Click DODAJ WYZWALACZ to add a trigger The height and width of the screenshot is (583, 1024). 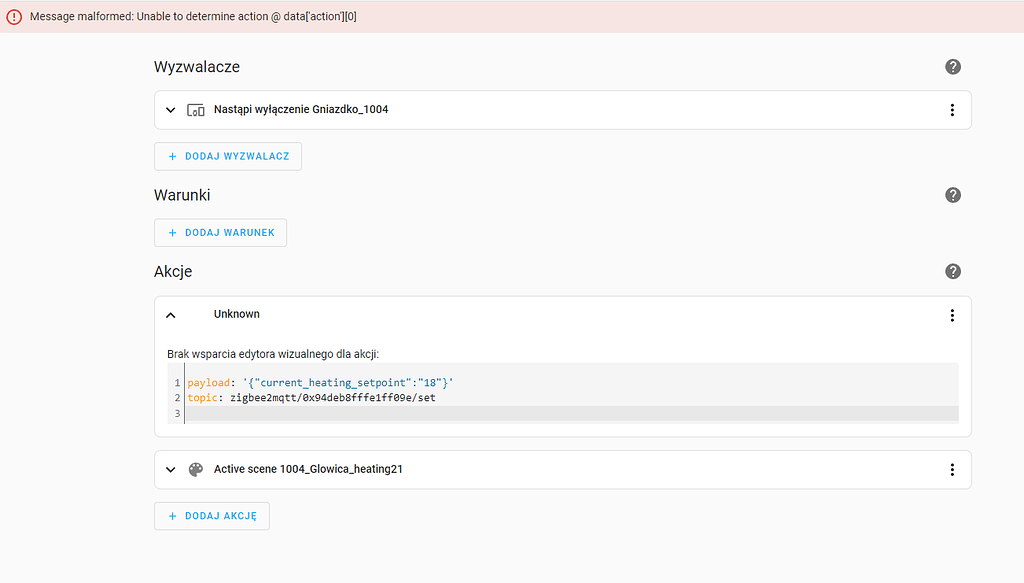pos(227,156)
